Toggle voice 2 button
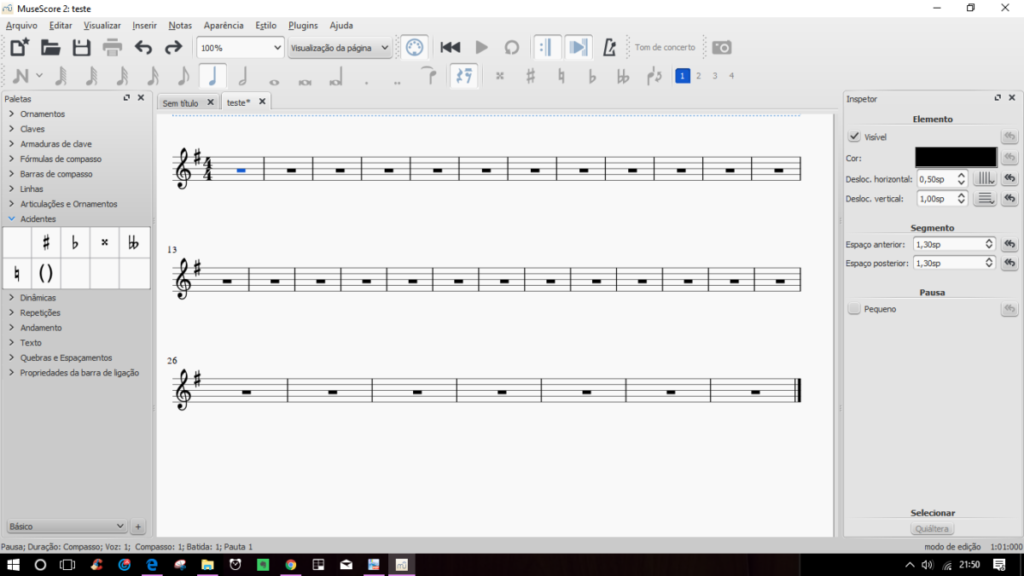The width and height of the screenshot is (1024, 576). [x=698, y=76]
